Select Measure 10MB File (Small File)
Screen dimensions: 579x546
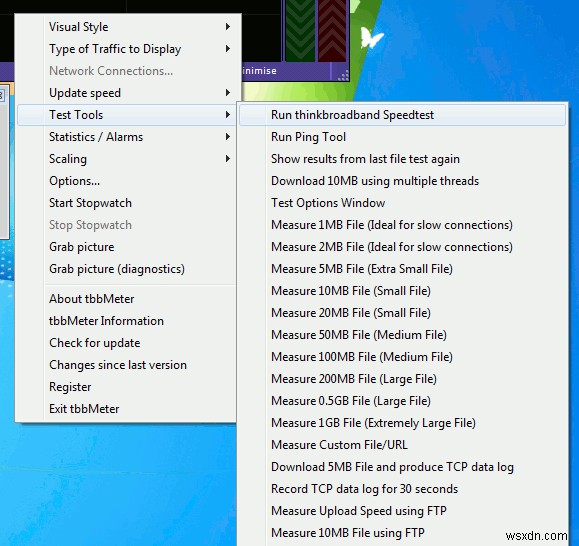402,291
